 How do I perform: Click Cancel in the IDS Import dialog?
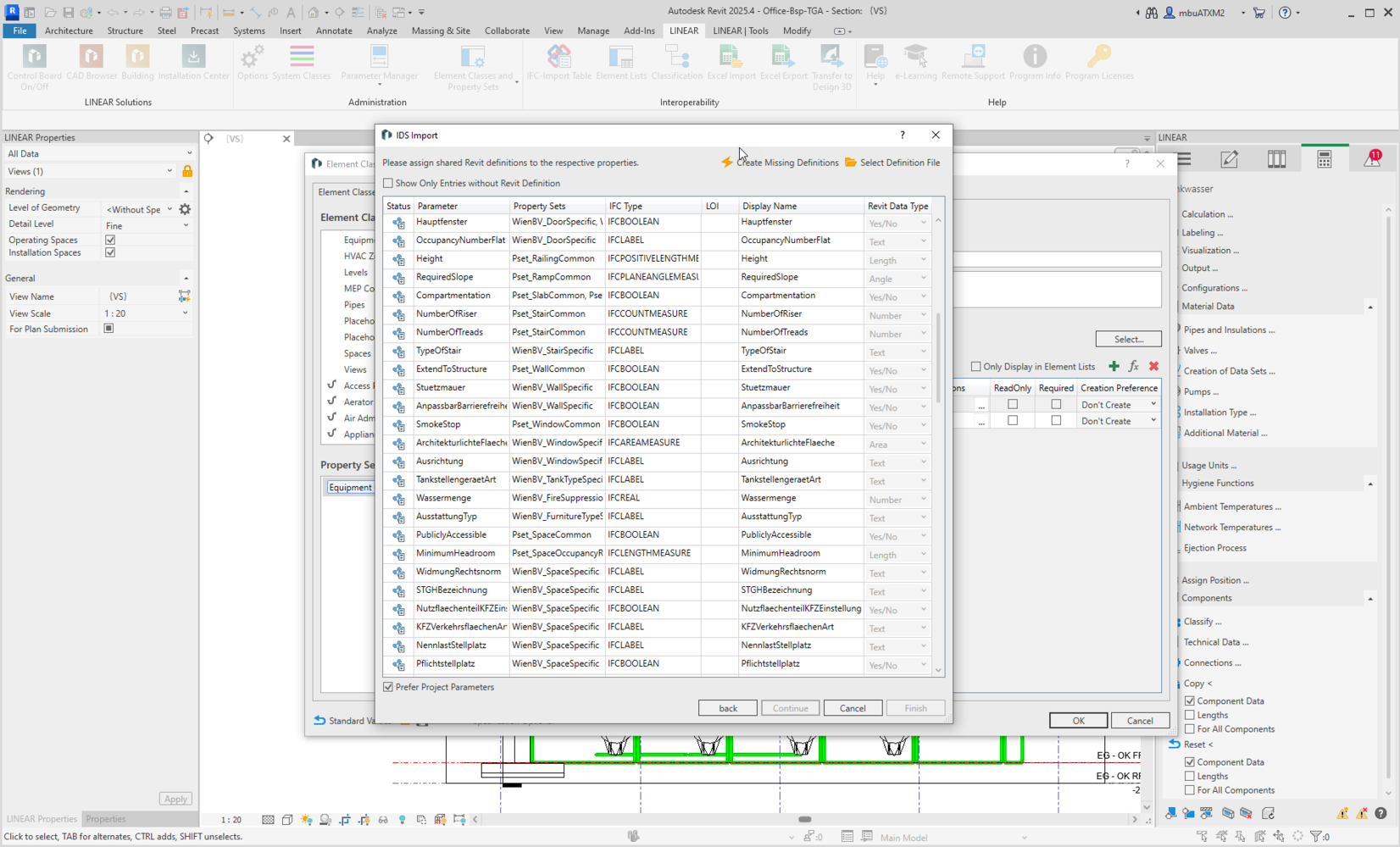pyautogui.click(x=853, y=708)
